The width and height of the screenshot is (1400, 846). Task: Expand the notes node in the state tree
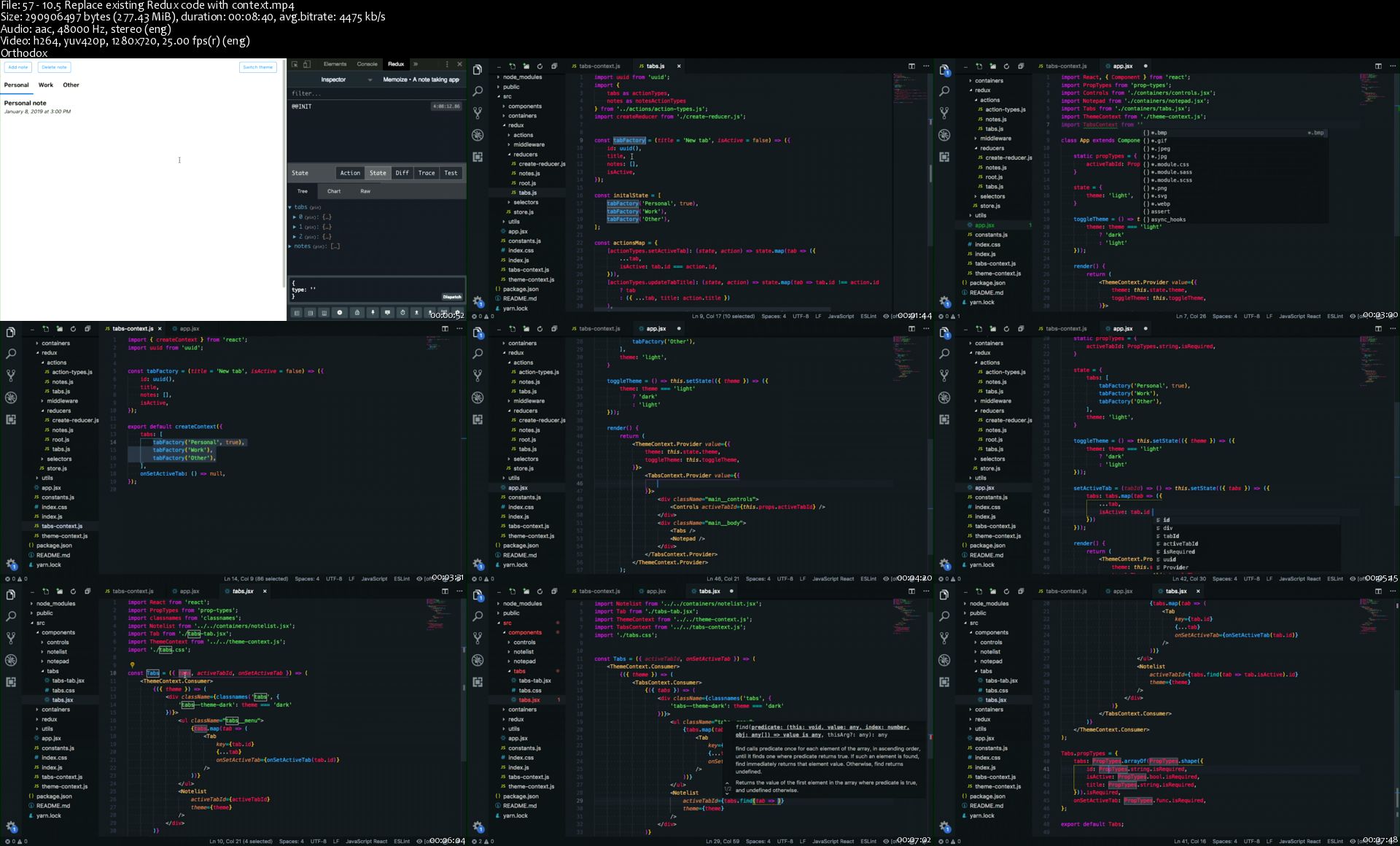(x=289, y=247)
